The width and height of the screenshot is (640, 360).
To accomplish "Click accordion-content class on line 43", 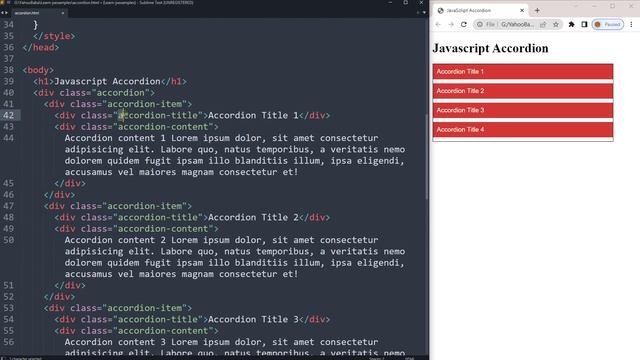I will point(163,127).
